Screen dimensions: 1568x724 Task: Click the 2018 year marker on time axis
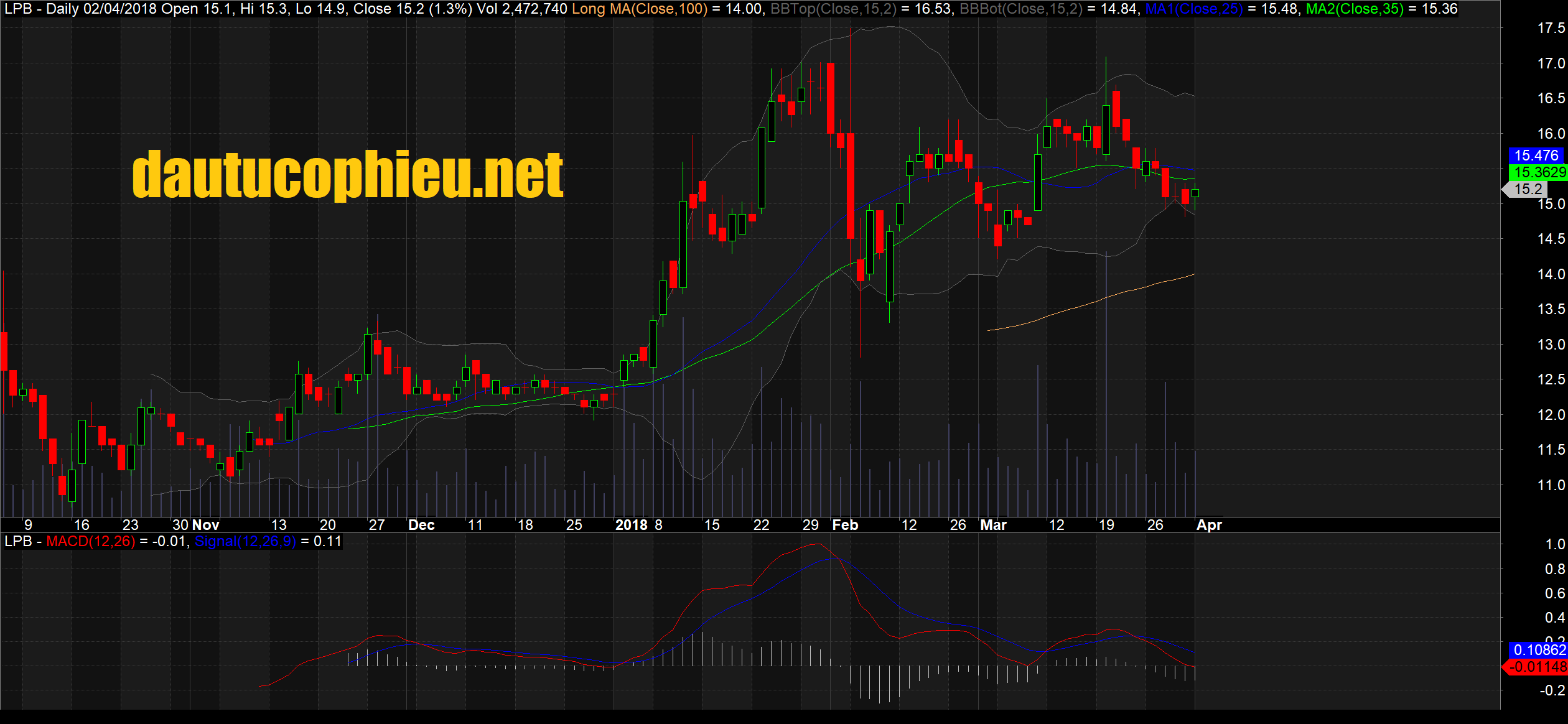click(x=632, y=525)
